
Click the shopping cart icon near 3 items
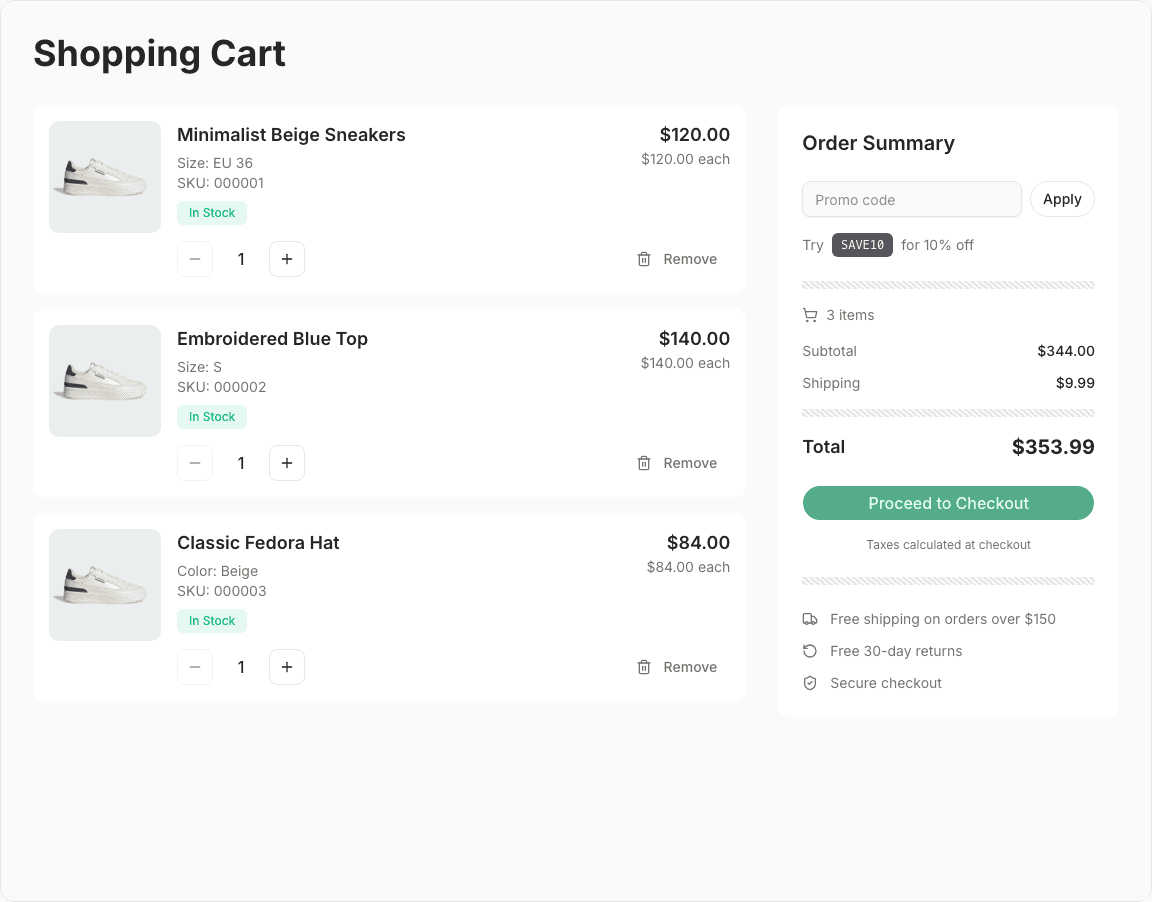810,315
